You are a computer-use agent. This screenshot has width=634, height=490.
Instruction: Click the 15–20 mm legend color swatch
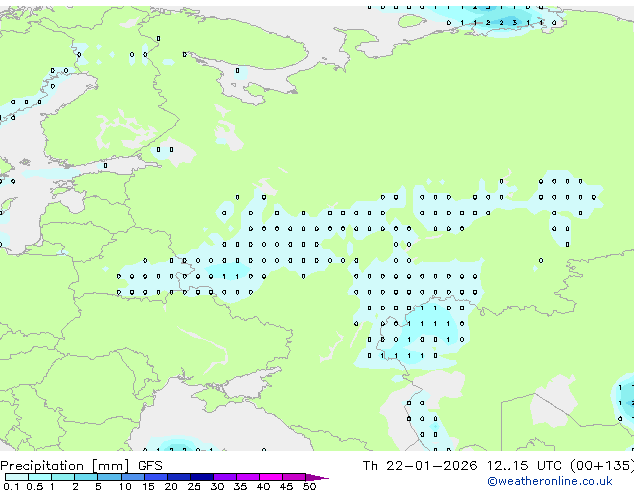pyautogui.click(x=156, y=477)
